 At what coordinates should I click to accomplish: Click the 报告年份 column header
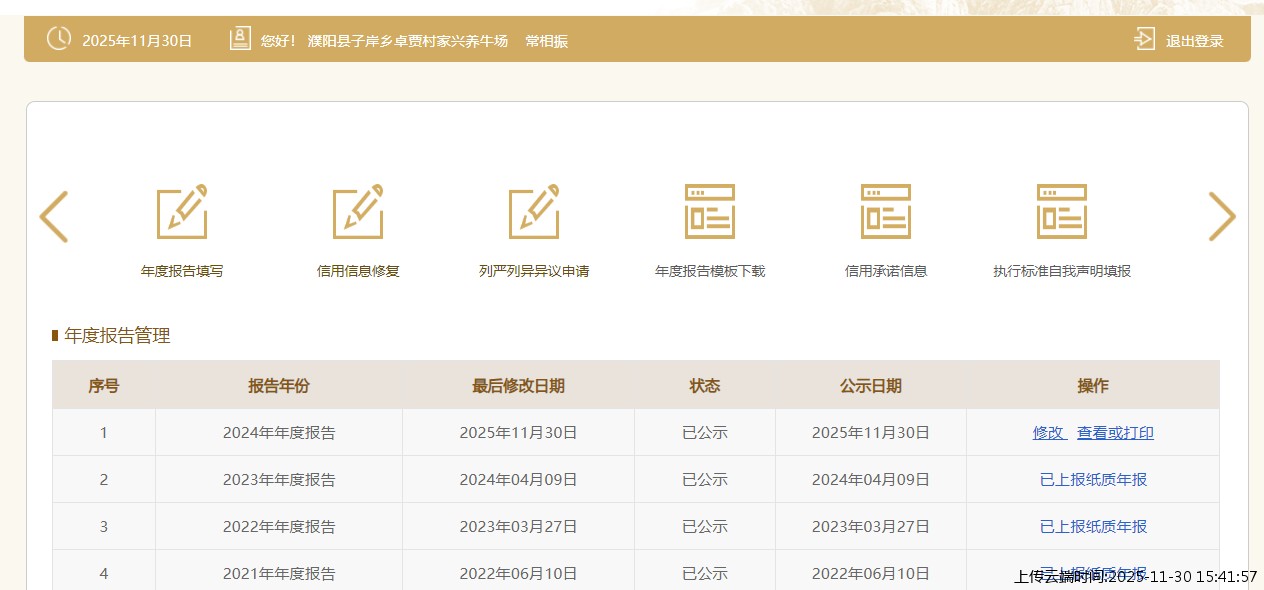279,386
